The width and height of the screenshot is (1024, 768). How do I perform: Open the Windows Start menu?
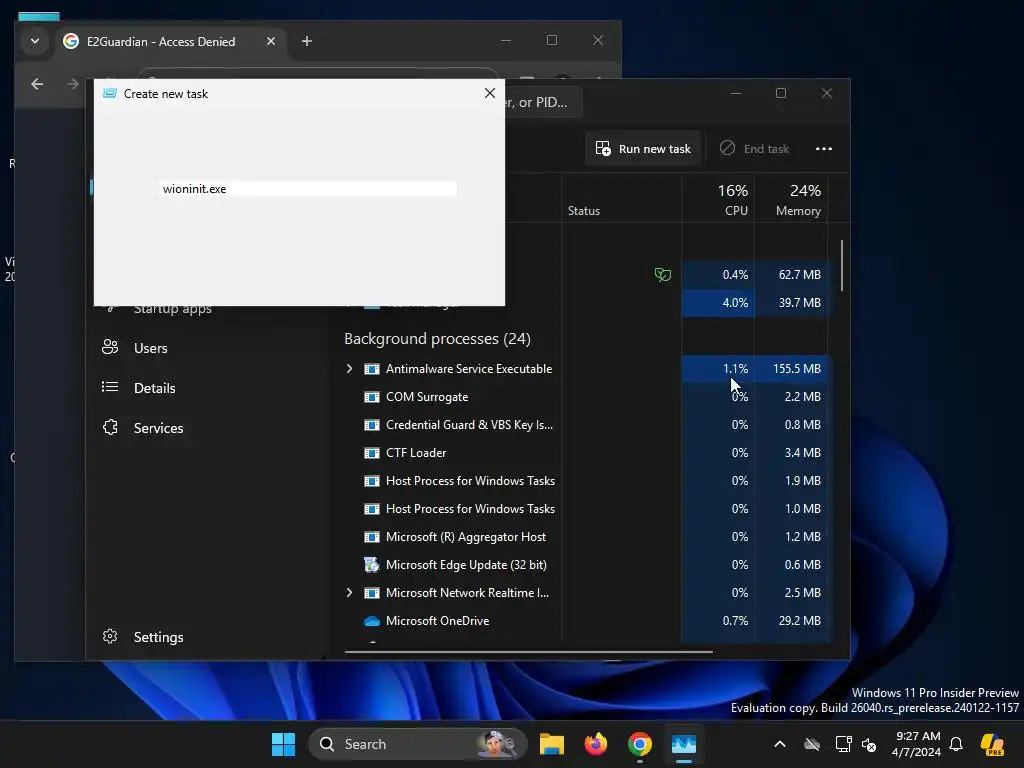[283, 744]
